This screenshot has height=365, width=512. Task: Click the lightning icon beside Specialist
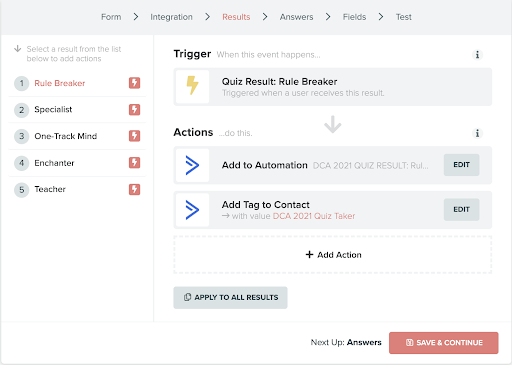(x=134, y=109)
